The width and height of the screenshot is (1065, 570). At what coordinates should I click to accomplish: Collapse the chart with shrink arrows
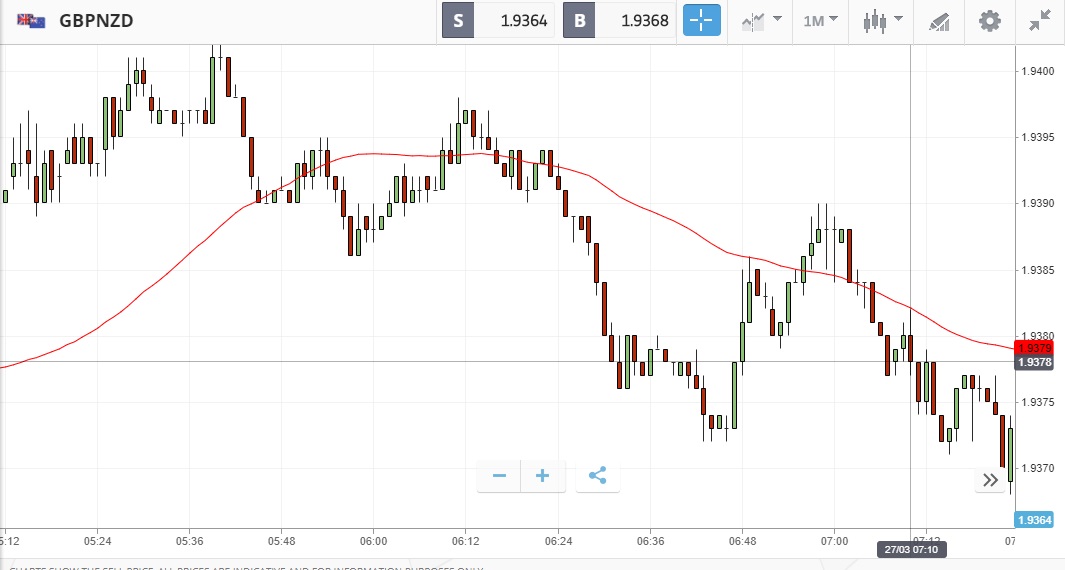point(1040,20)
